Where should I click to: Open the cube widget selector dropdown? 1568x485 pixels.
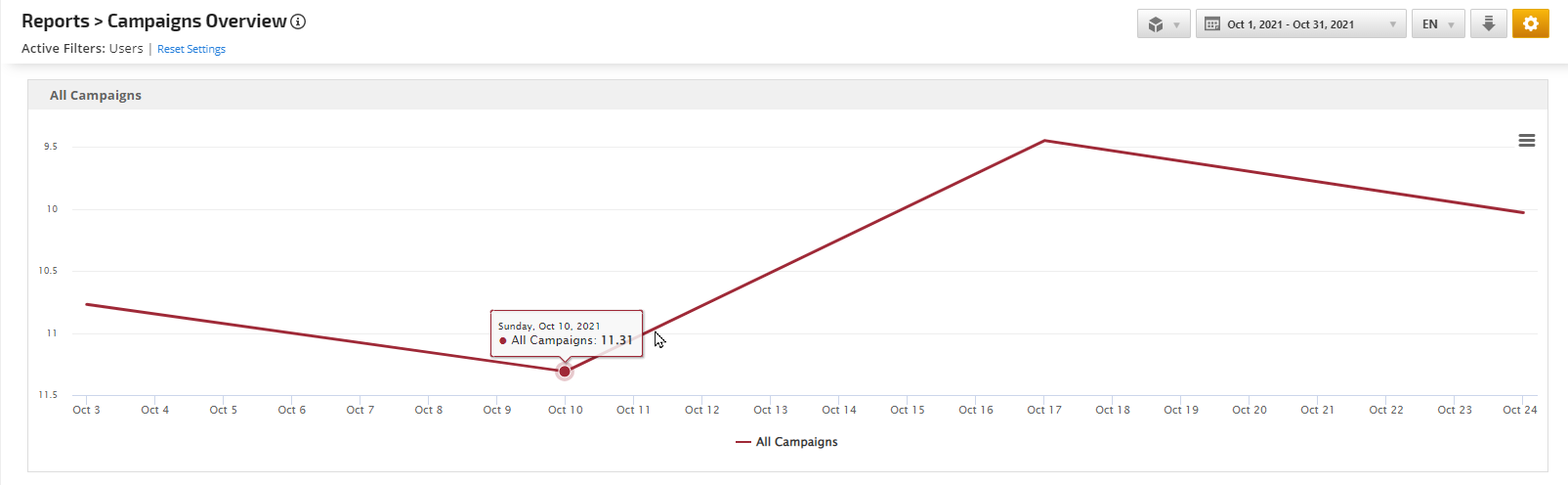[x=1163, y=24]
